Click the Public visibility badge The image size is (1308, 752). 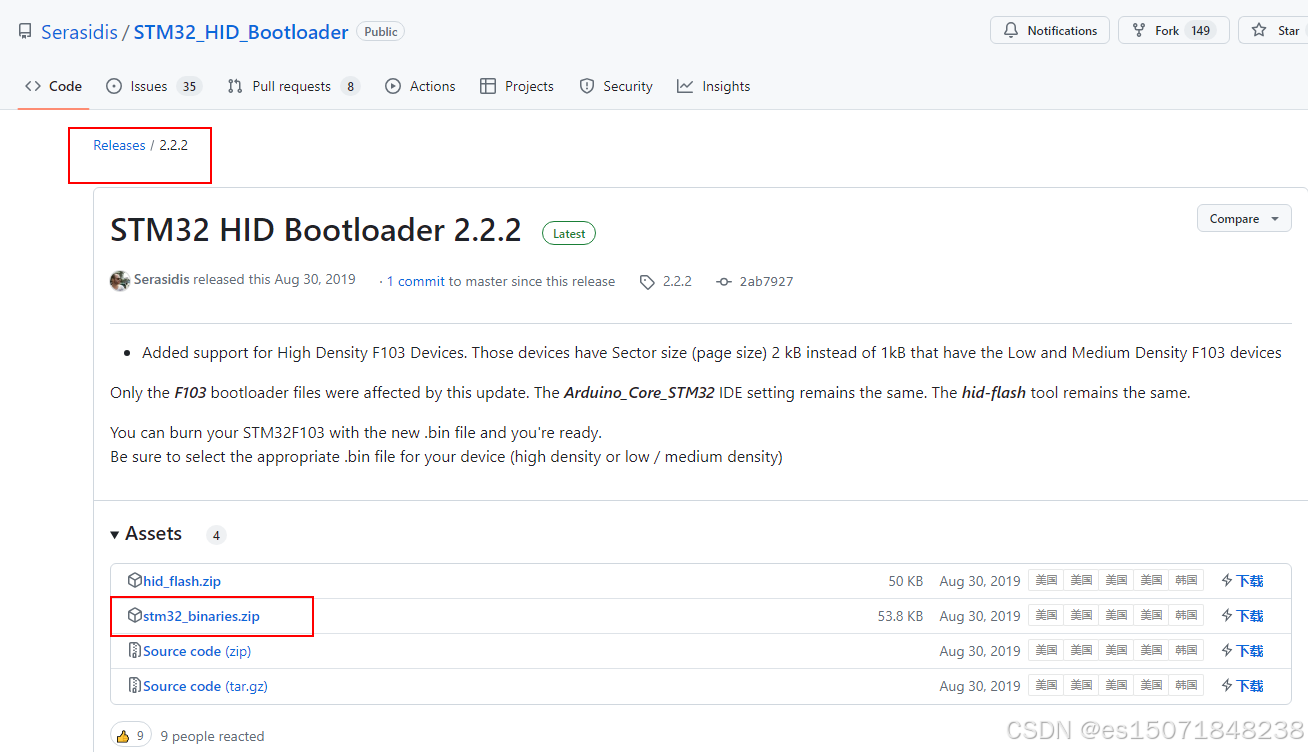tap(381, 32)
